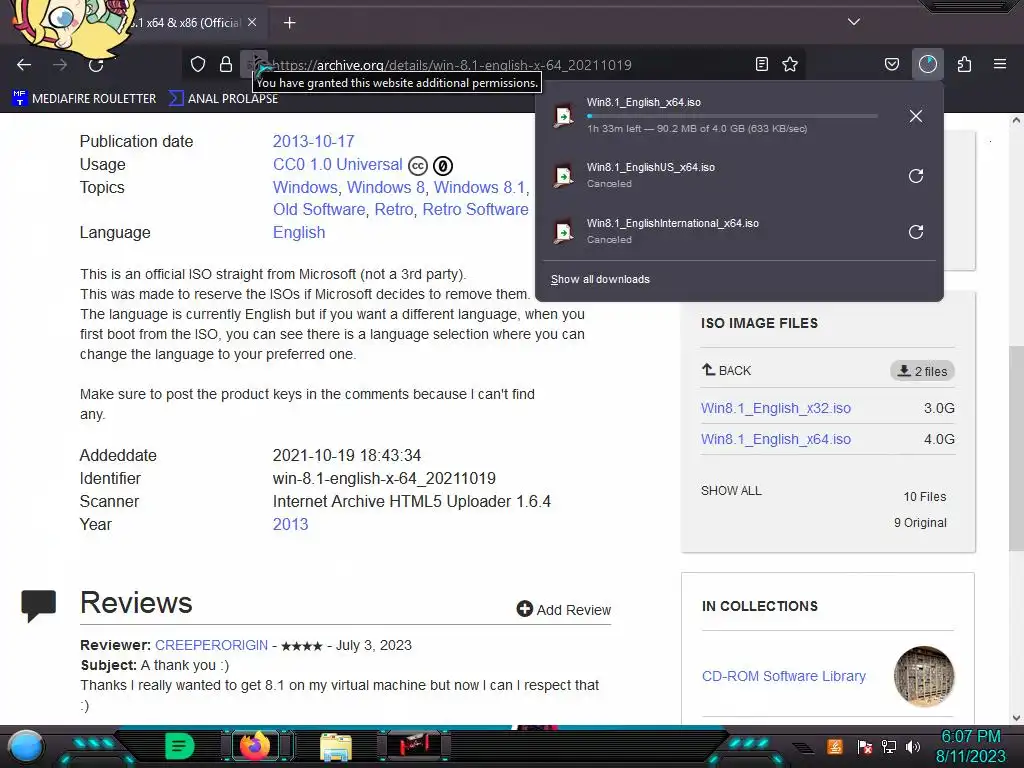Click the Win8.1_EnglishUS_x64.iso file icon
Image resolution: width=1024 pixels, height=768 pixels.
563,176
